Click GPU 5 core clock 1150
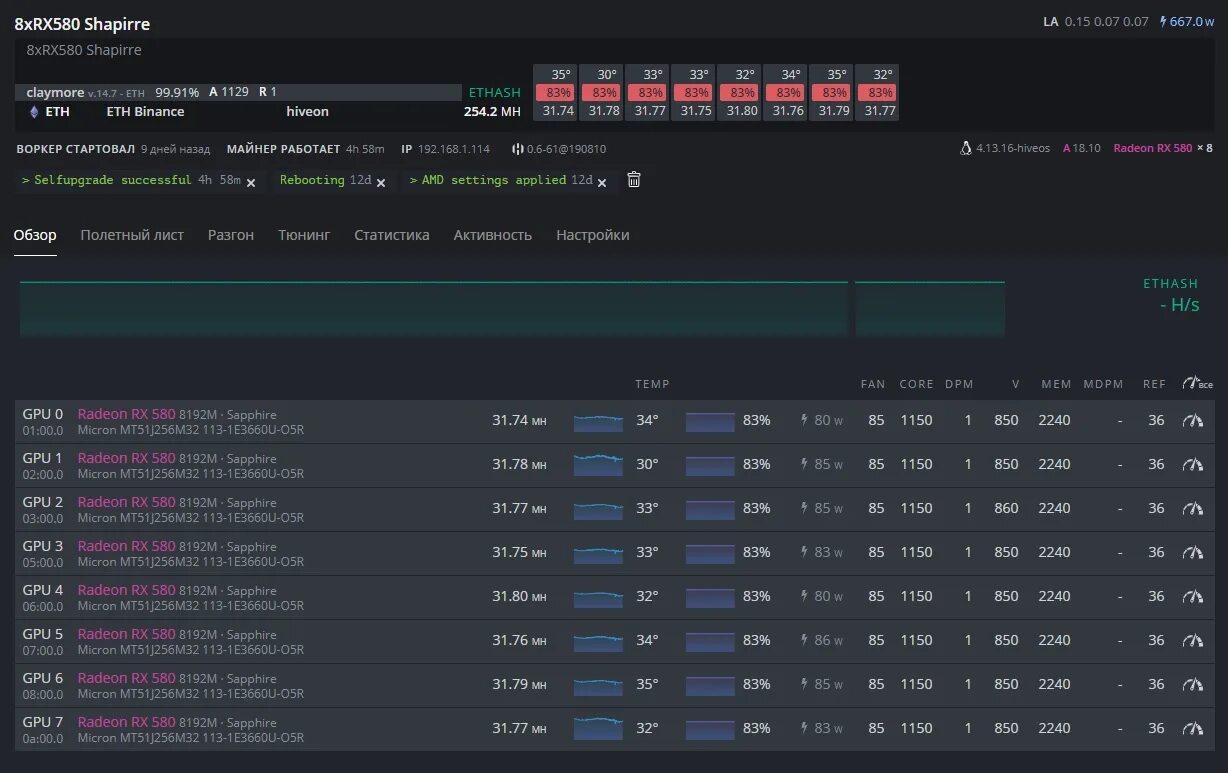The height and width of the screenshot is (773, 1228). click(916, 640)
